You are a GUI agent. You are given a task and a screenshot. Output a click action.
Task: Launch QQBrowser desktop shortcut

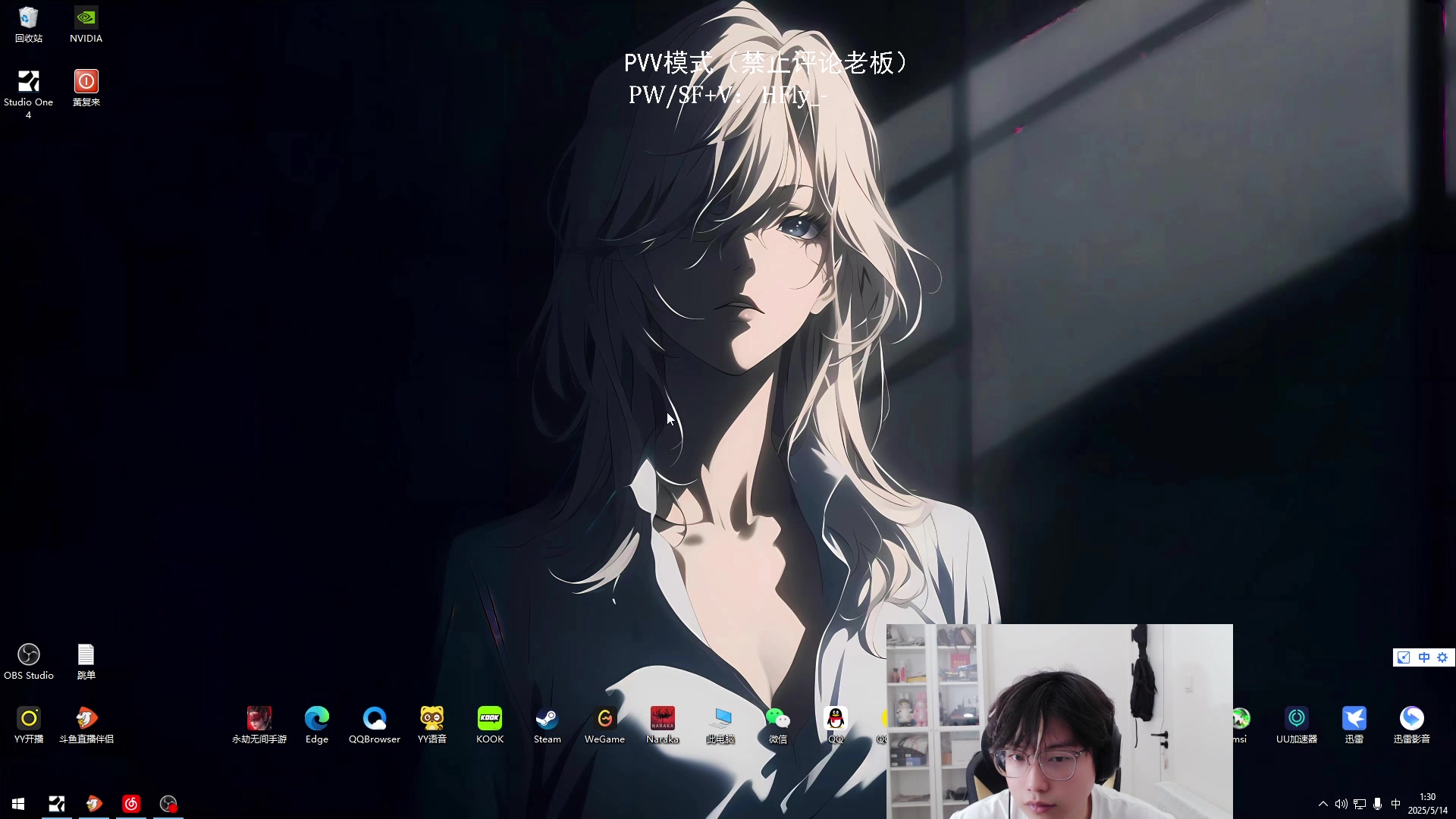pos(375,725)
